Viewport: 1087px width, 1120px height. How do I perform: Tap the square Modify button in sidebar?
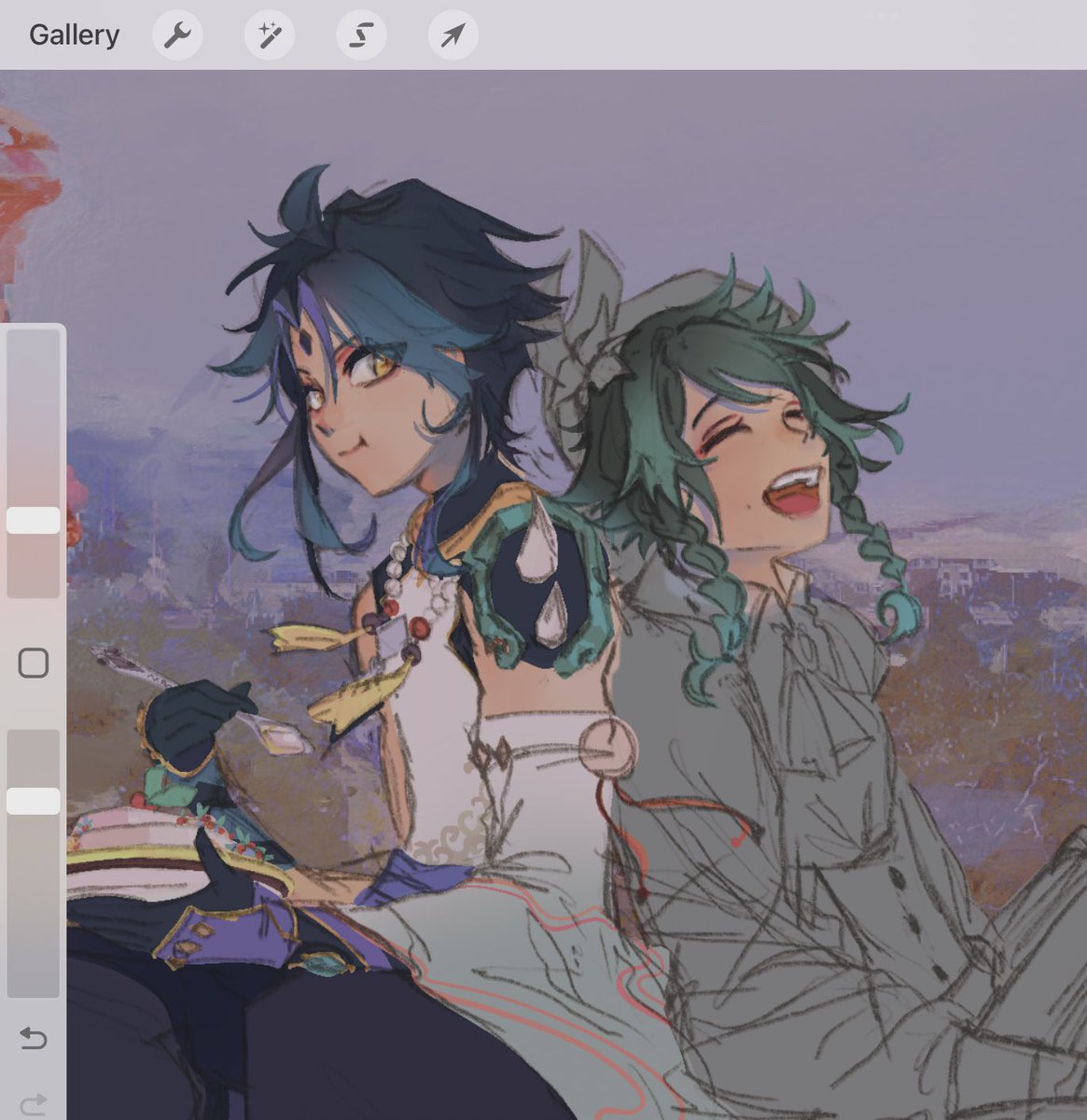coord(34,664)
